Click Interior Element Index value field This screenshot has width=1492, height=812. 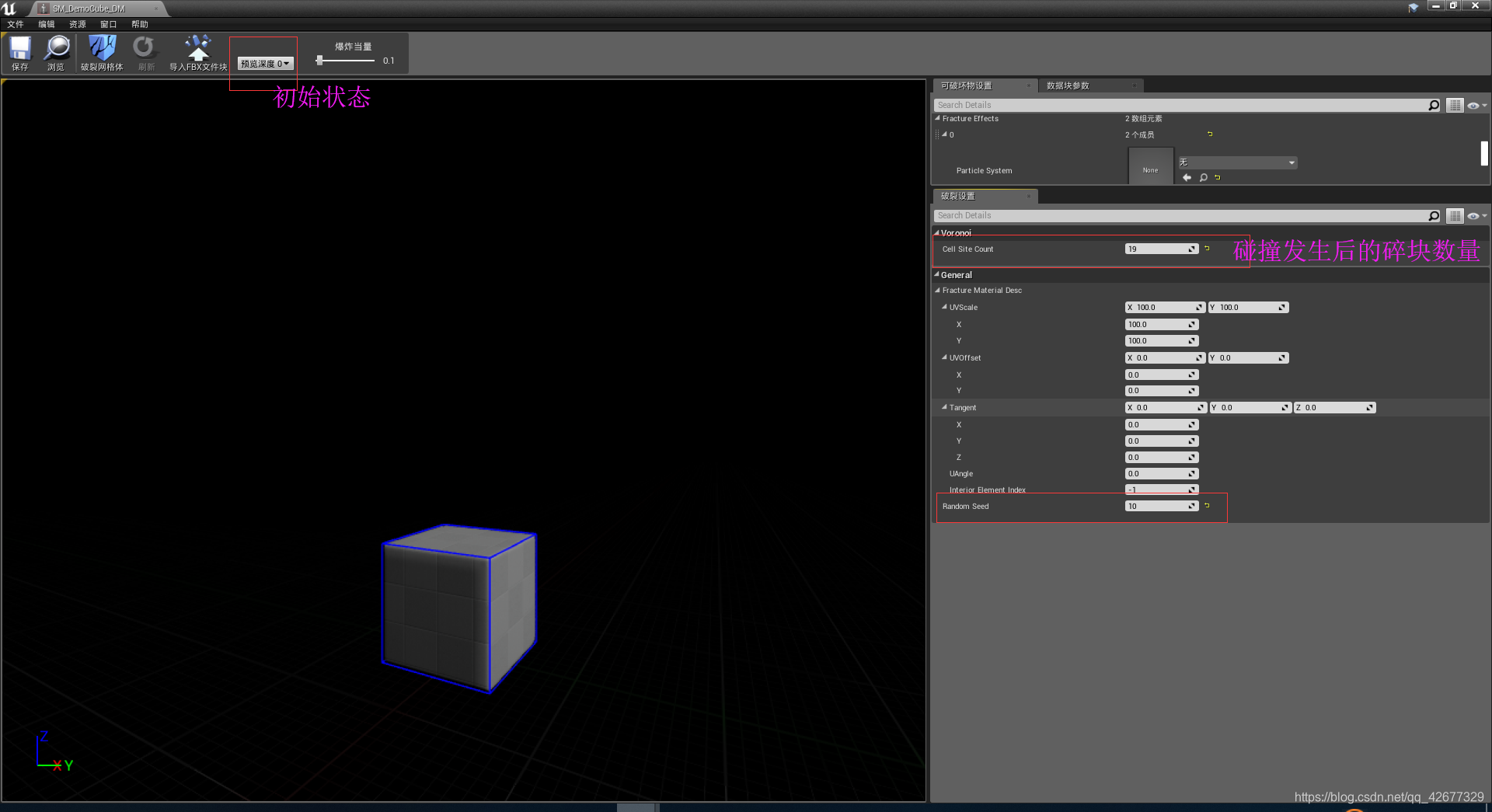coord(1162,490)
